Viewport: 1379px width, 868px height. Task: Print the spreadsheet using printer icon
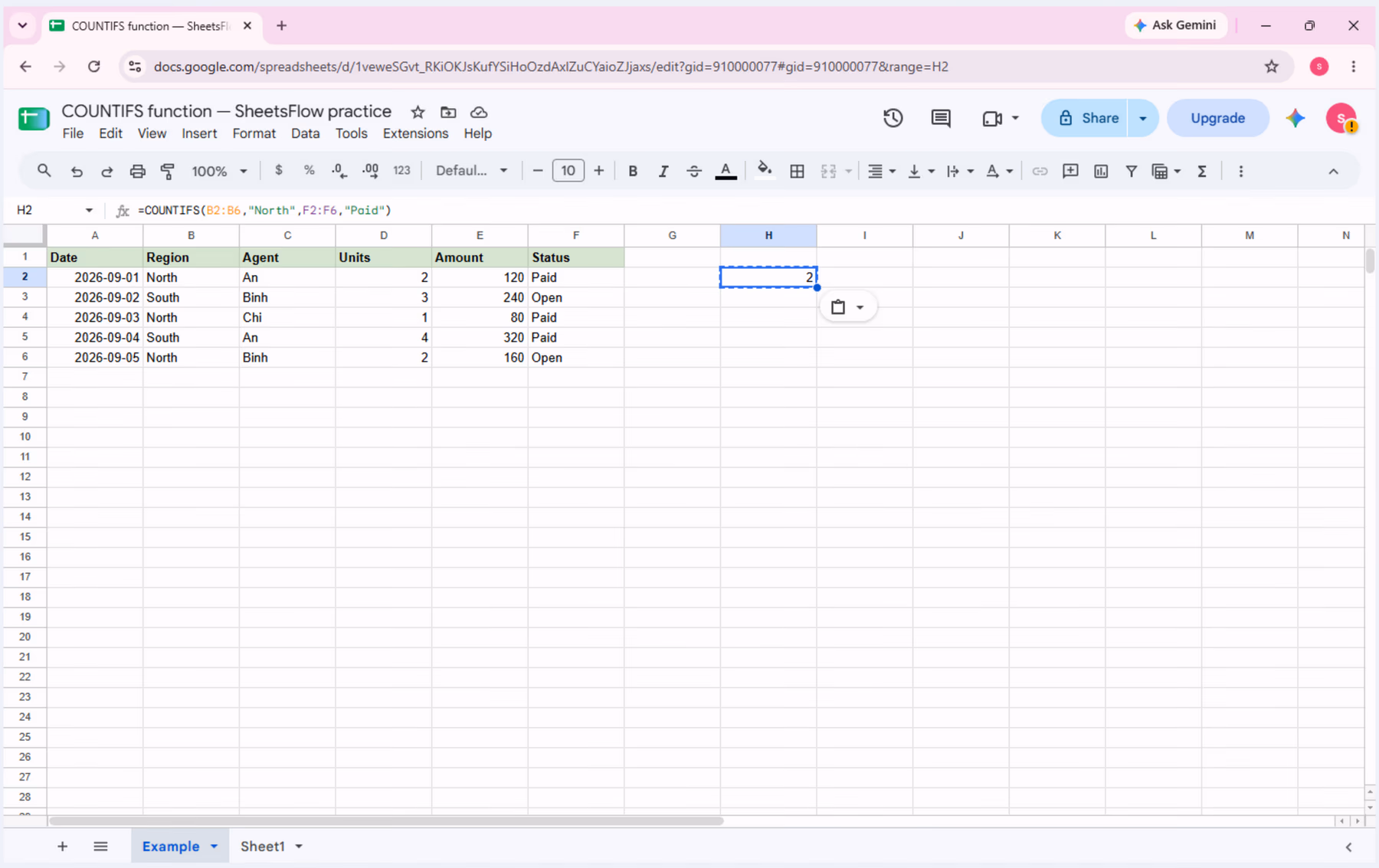point(137,172)
